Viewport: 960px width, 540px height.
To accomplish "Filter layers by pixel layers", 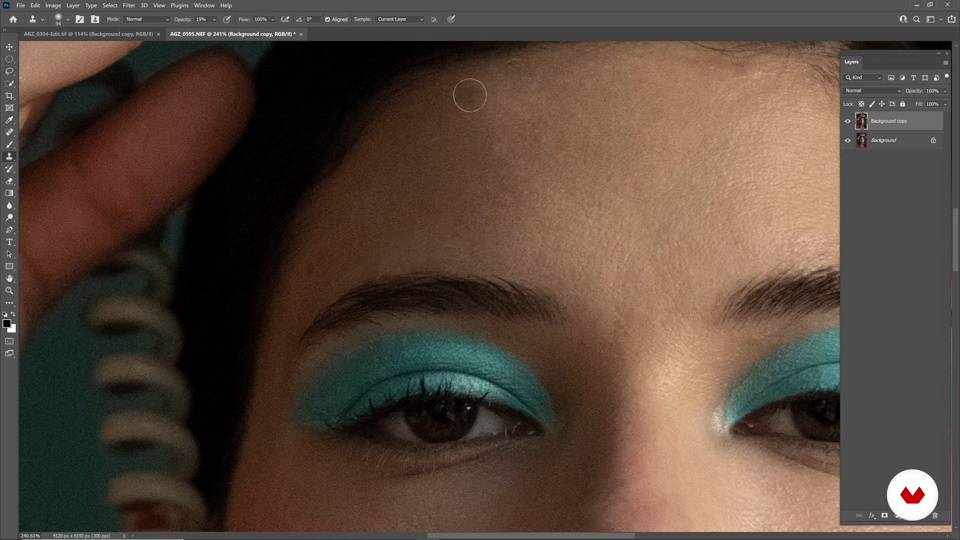I will click(891, 78).
